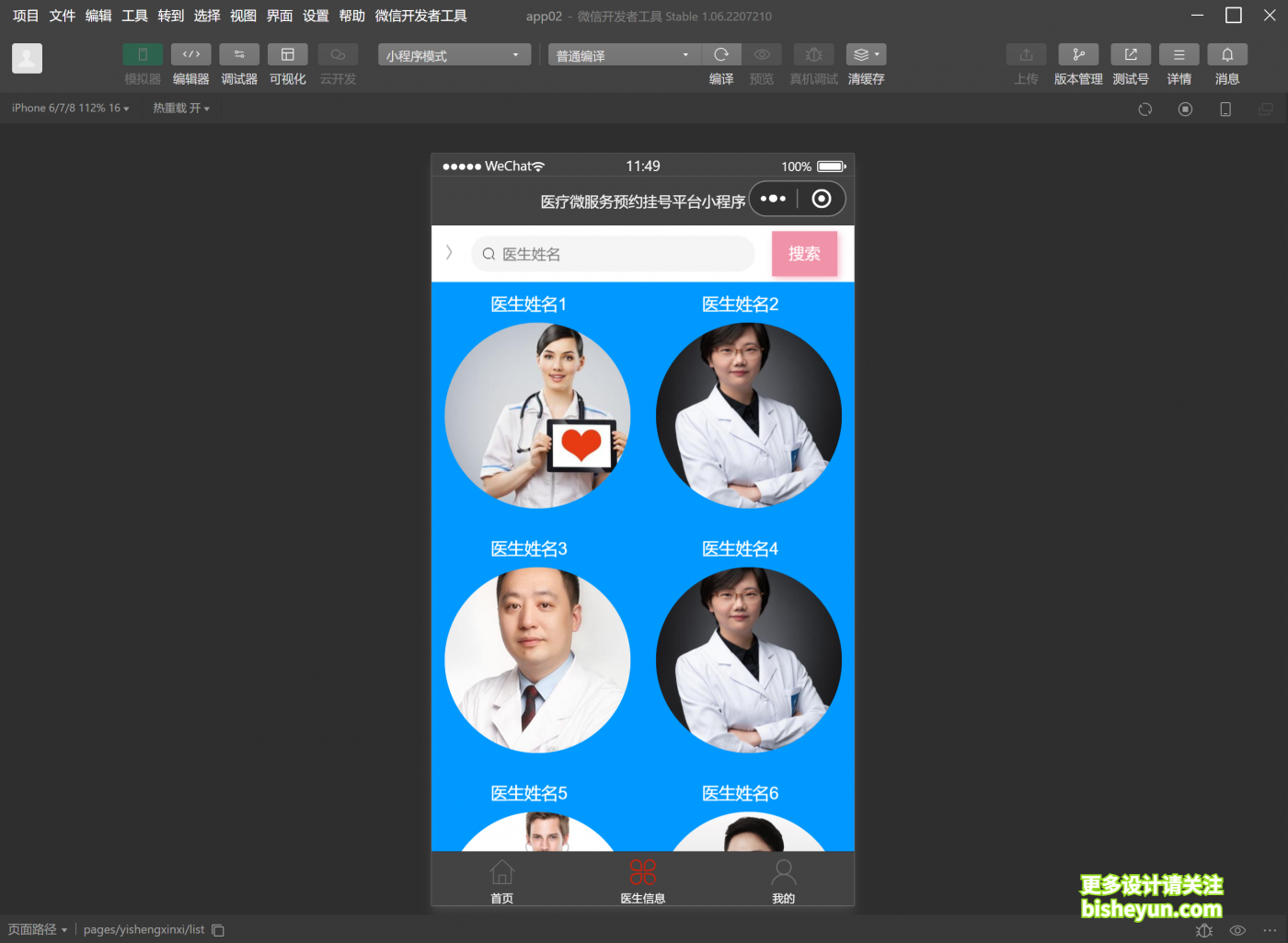Open the 普通编译 compile mode dropdown

(625, 55)
